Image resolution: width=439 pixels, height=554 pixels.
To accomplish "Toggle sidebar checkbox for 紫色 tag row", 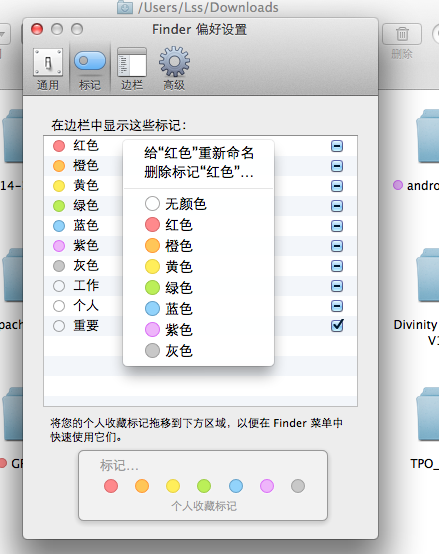I will 337,246.
